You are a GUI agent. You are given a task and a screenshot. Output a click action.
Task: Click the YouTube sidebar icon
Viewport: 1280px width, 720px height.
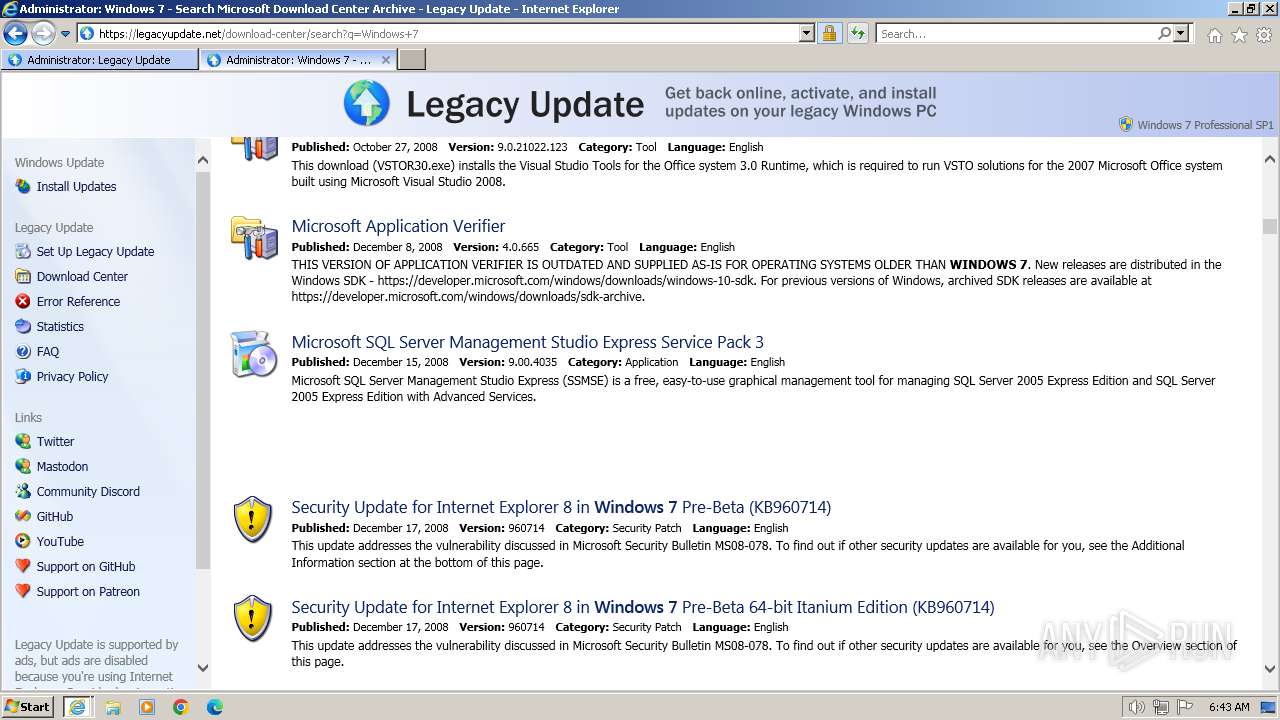pos(23,542)
